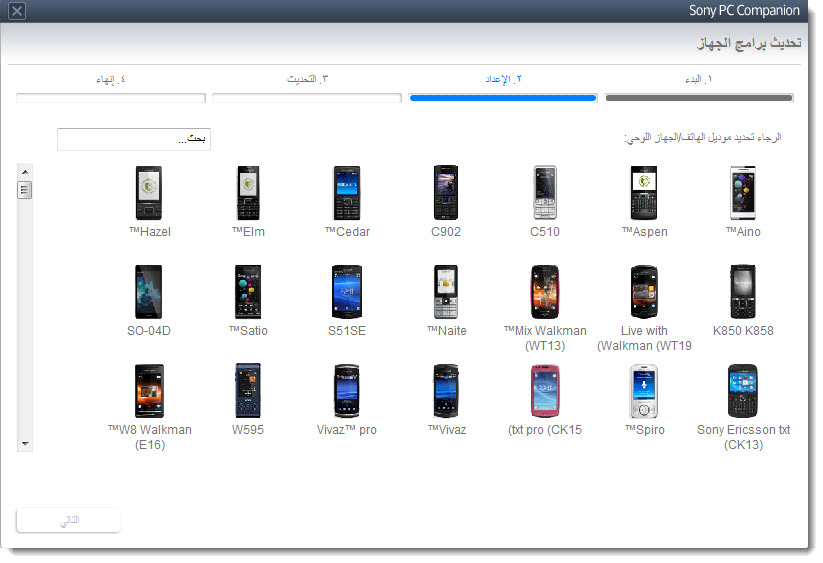The height and width of the screenshot is (563, 823).
Task: Click the phone model search field
Action: click(134, 139)
